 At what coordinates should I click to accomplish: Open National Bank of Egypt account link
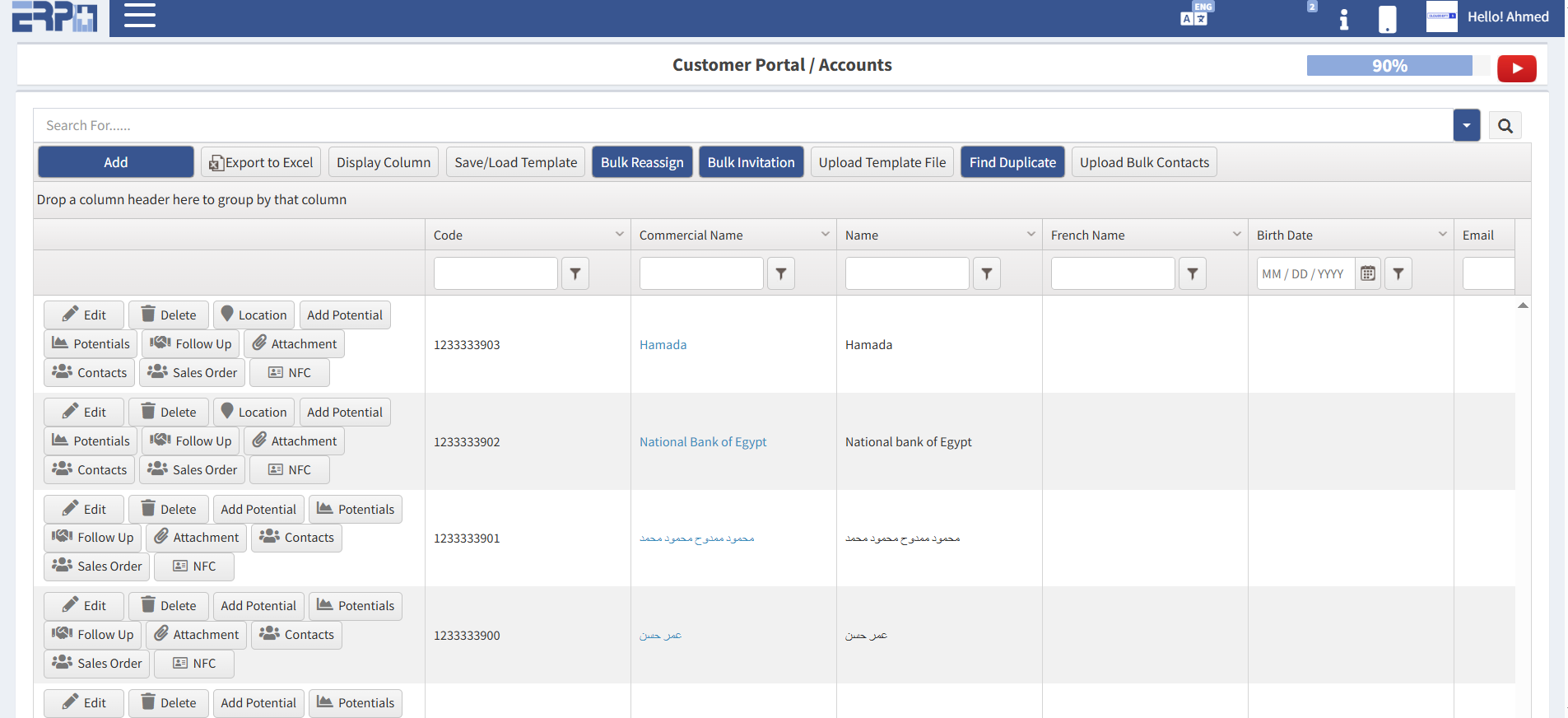point(702,442)
